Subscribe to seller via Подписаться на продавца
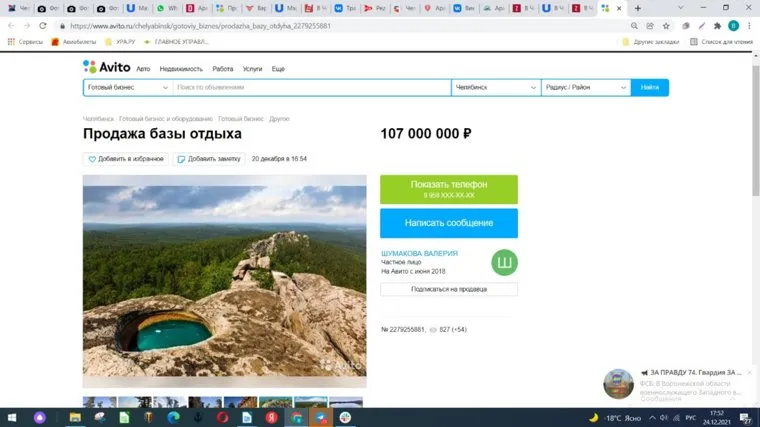Image resolution: width=760 pixels, height=427 pixels. (449, 289)
